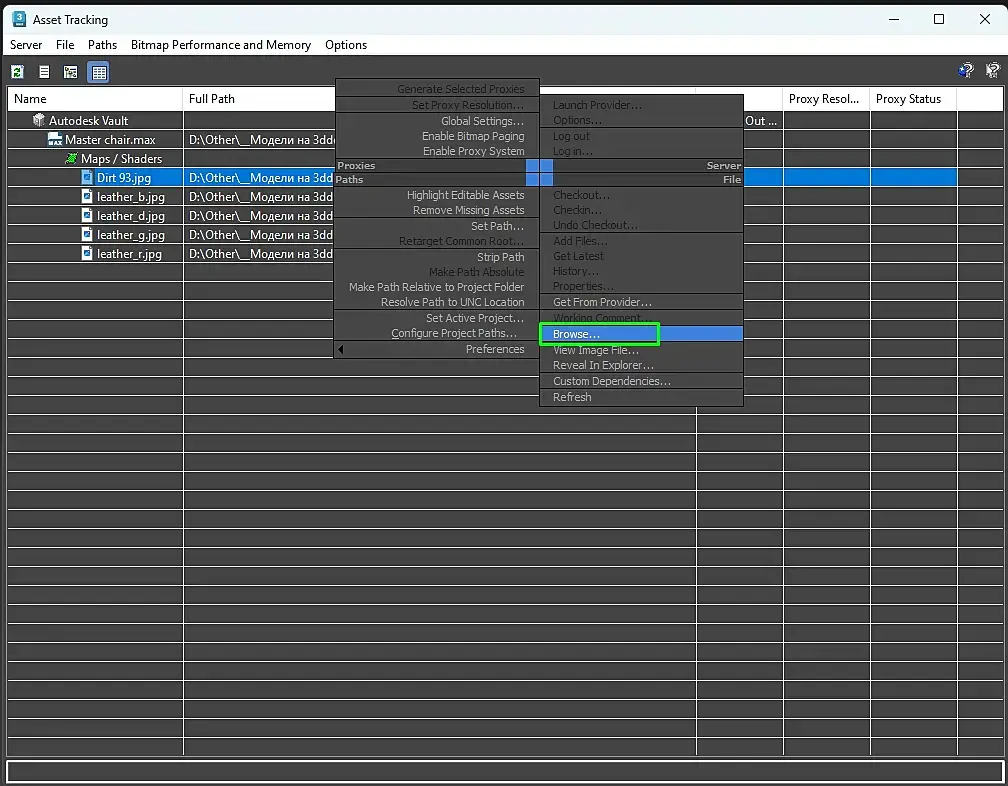
Task: Choose Remove Missing Assets menu entry
Action: coord(436,210)
